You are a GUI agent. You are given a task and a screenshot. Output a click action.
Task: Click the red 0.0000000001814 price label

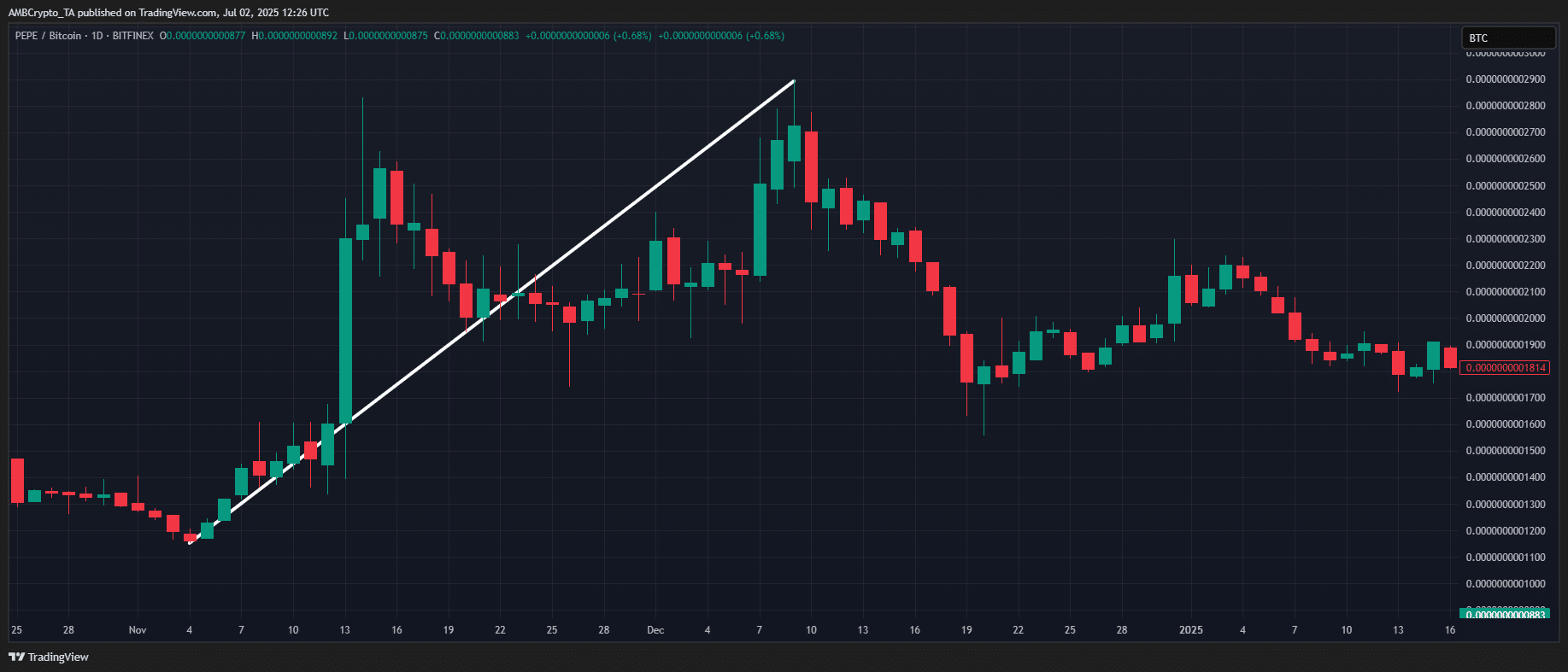click(1505, 368)
